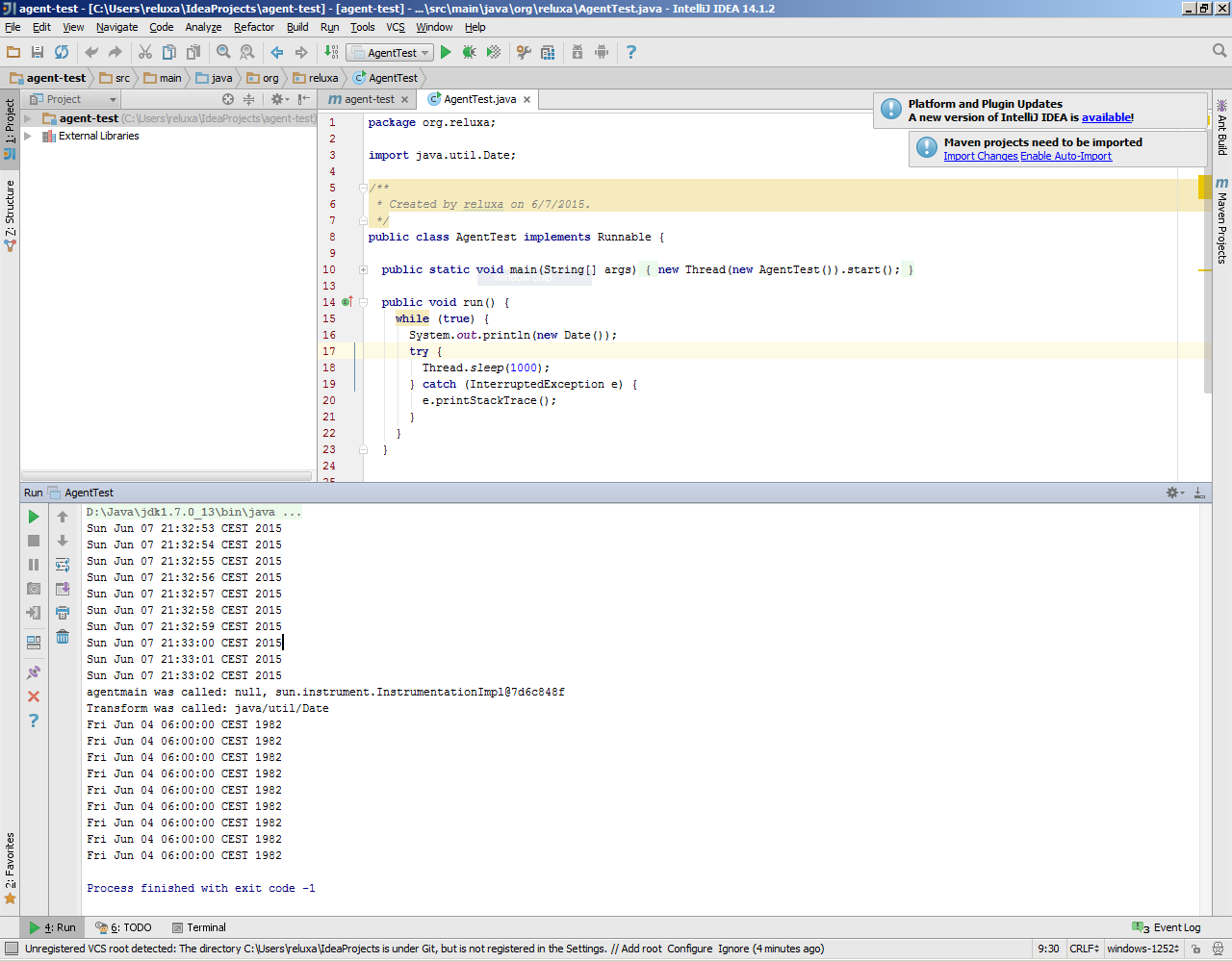
Task: Collapse the Javadoc comment fold
Action: 363,188
